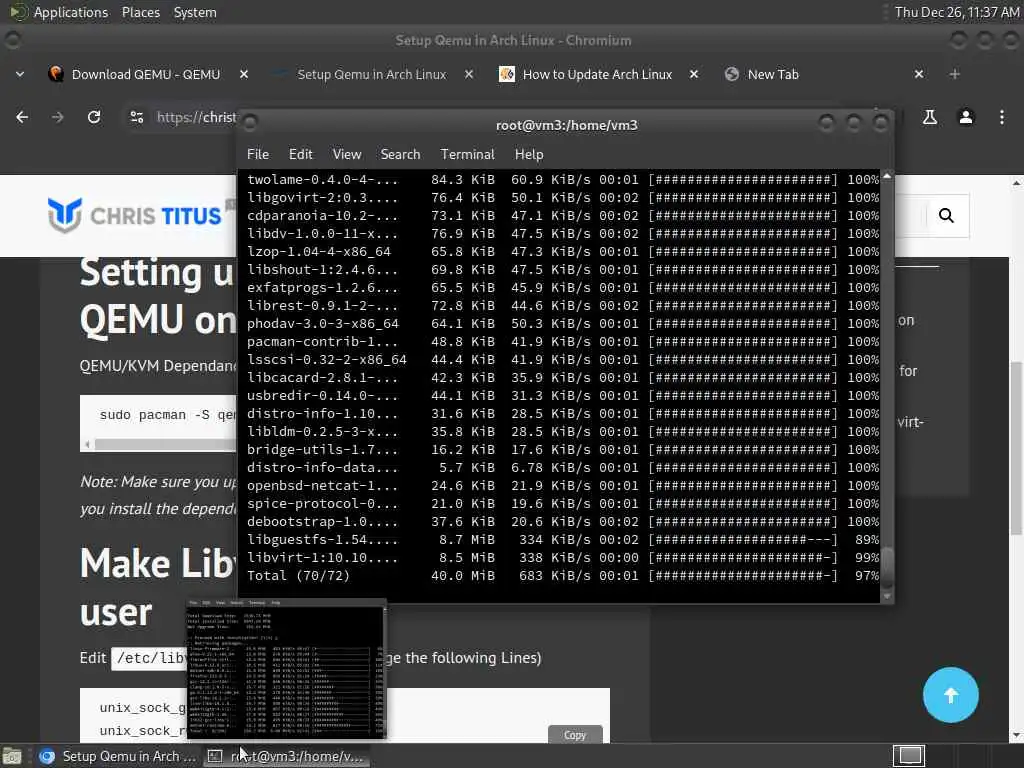Select Setup Qemu in Arch taskbar button
Viewport: 1024px width, 768px height.
click(x=118, y=756)
